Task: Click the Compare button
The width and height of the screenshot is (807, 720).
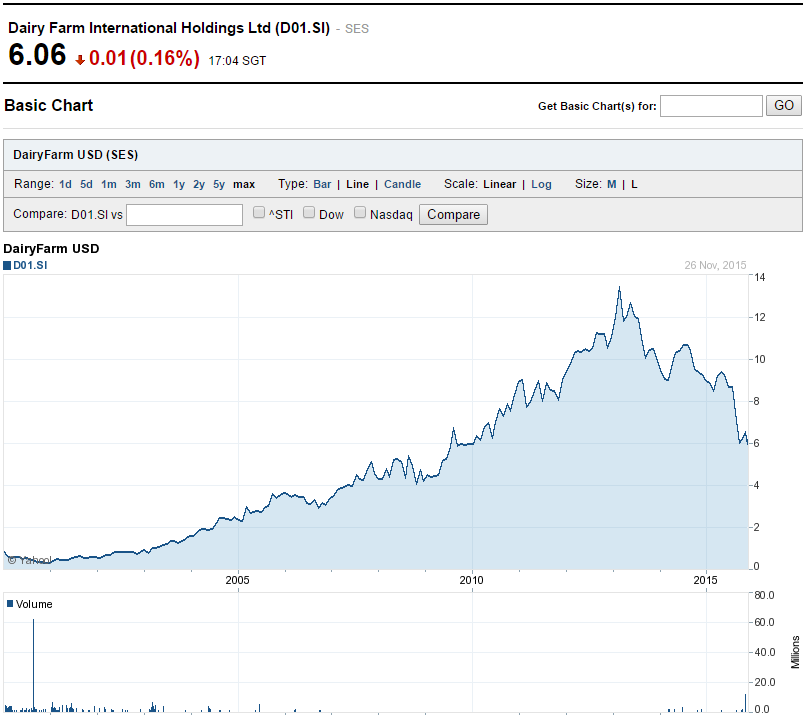Action: tap(453, 215)
